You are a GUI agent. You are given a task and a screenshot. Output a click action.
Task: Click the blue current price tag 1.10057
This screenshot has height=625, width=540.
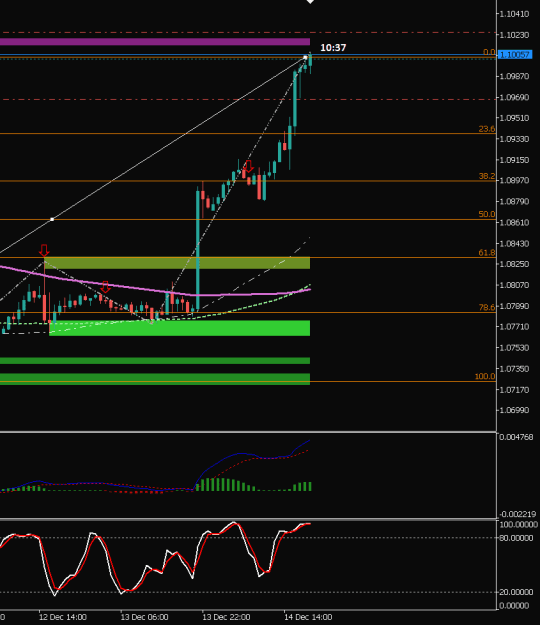tap(515, 55)
